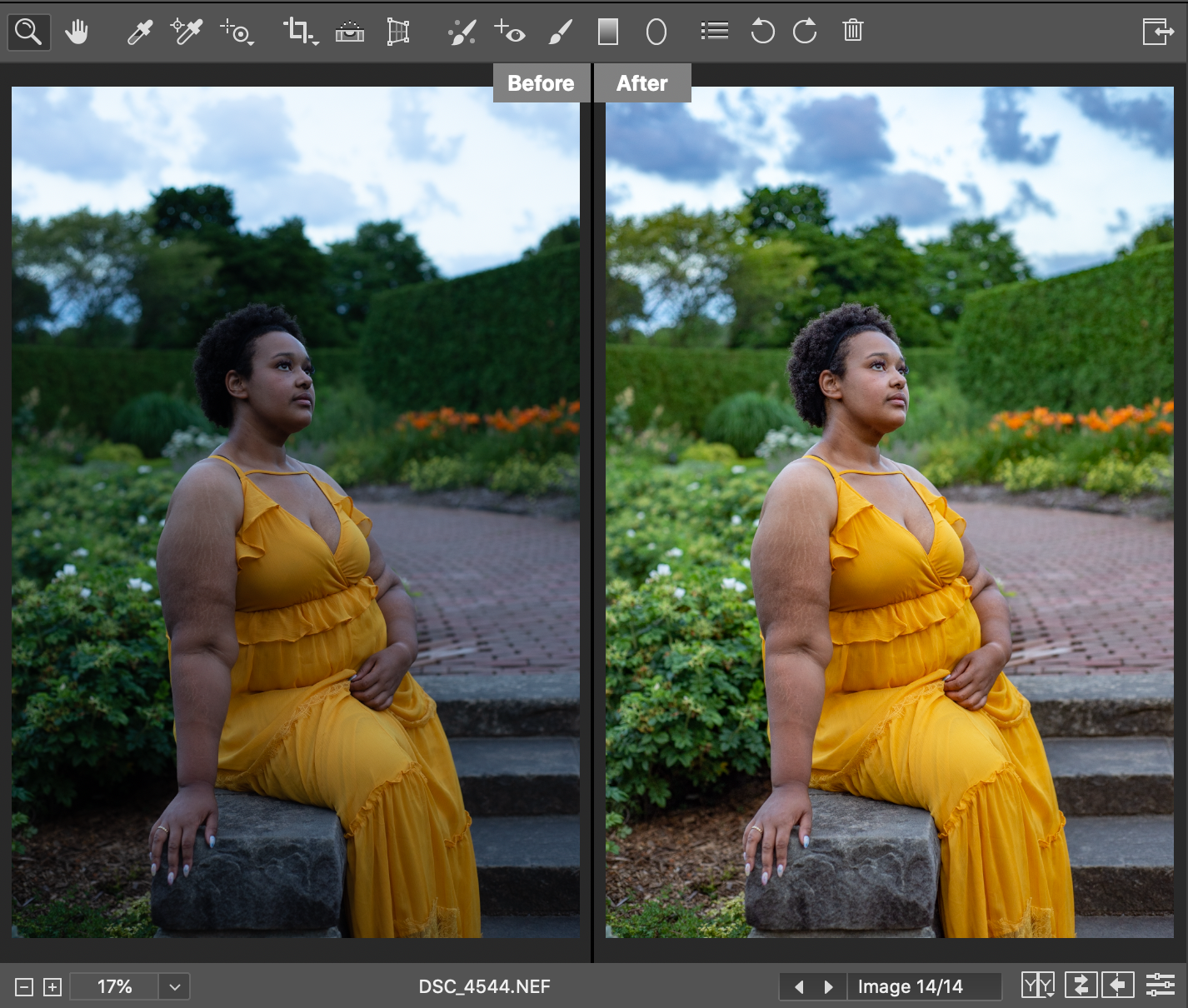Screen dimensions: 1188x1008
Task: Toggle full screen mode icon
Action: [x=1158, y=32]
